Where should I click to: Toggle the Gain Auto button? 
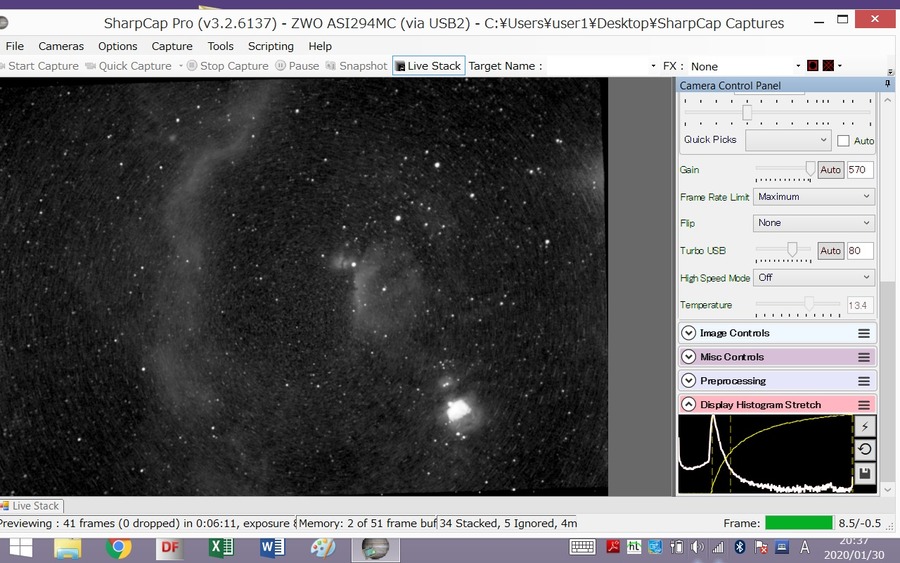tap(830, 170)
